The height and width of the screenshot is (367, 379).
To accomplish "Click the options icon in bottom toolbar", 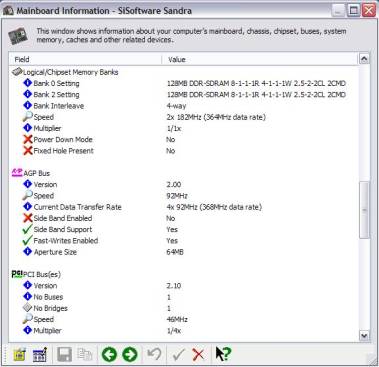I will (x=20, y=354).
